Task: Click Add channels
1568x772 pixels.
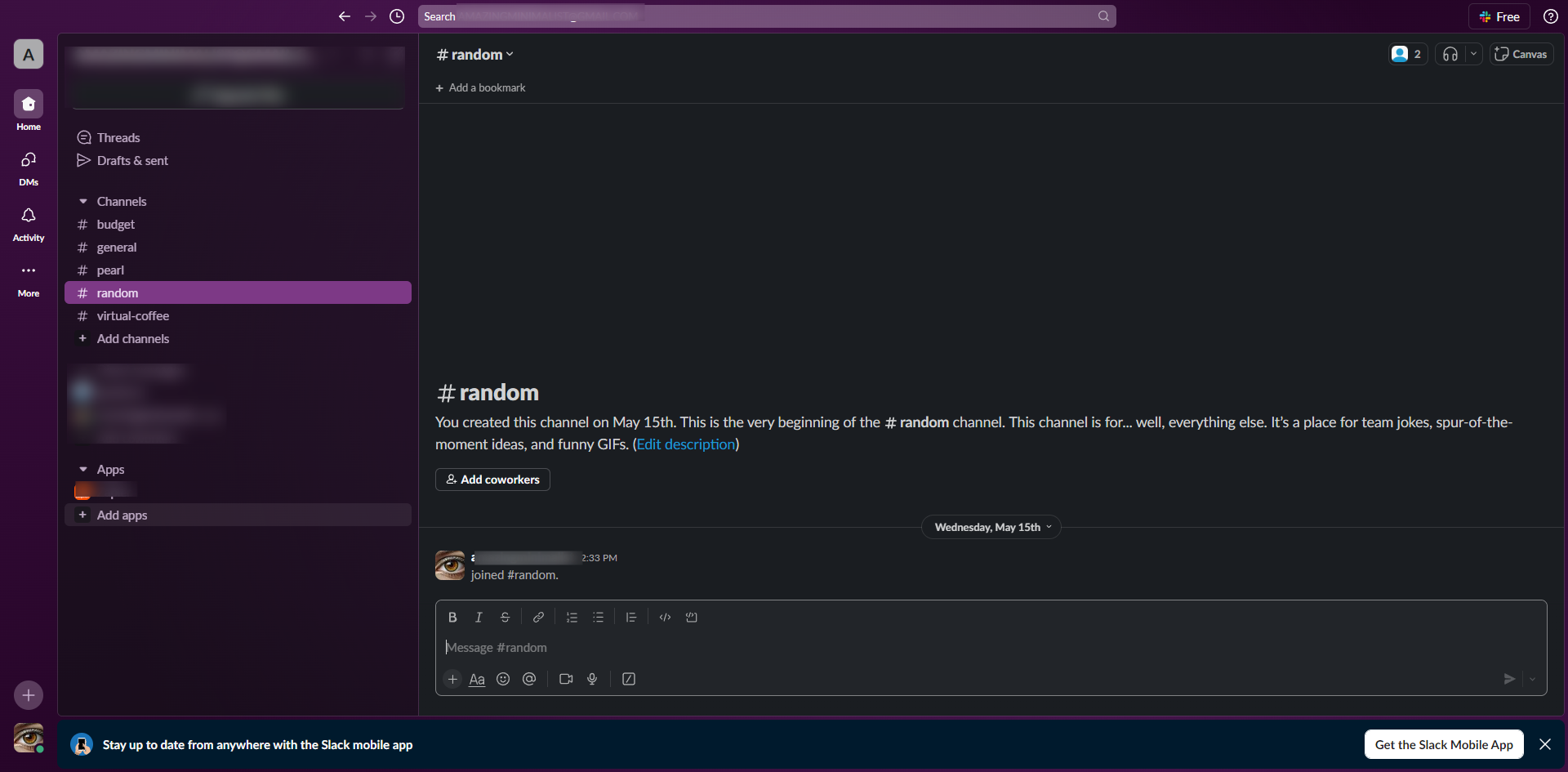Action: tap(238, 339)
